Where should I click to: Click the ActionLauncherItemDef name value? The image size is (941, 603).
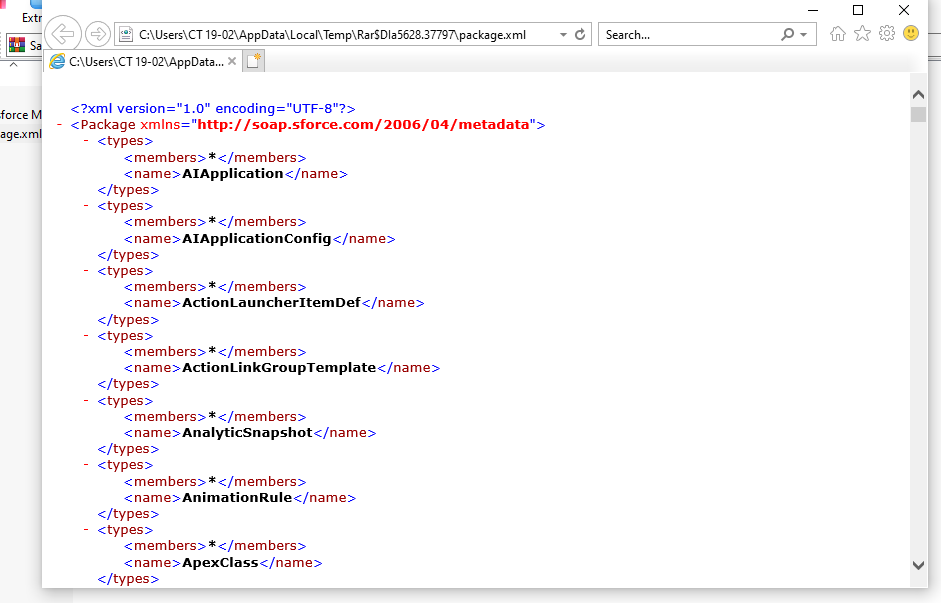271,303
